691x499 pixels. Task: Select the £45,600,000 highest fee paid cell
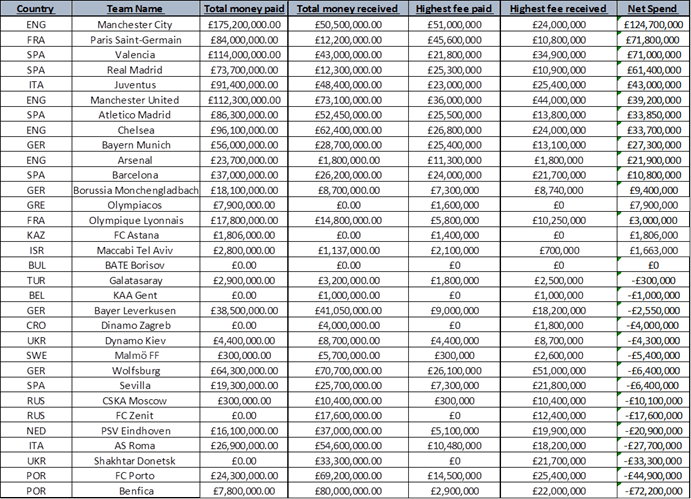pos(454,40)
